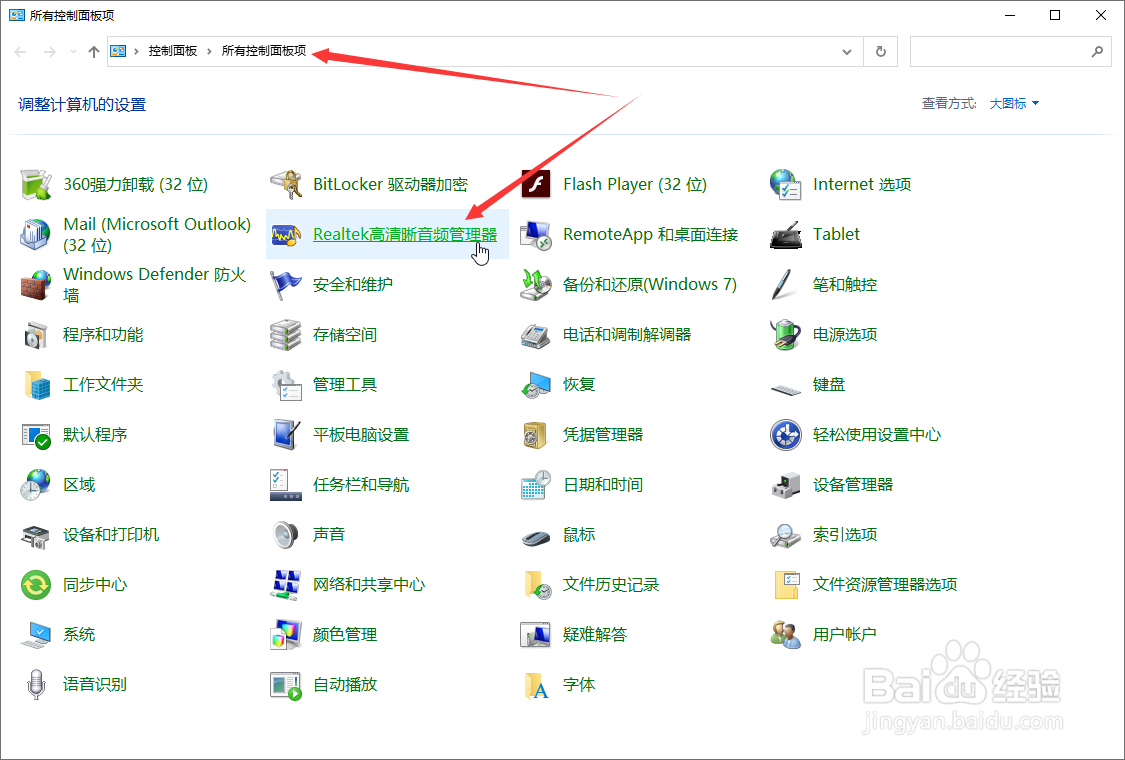Screen dimensions: 1125x760
Task: Open the 鼠标 mouse icon
Action: [x=535, y=537]
